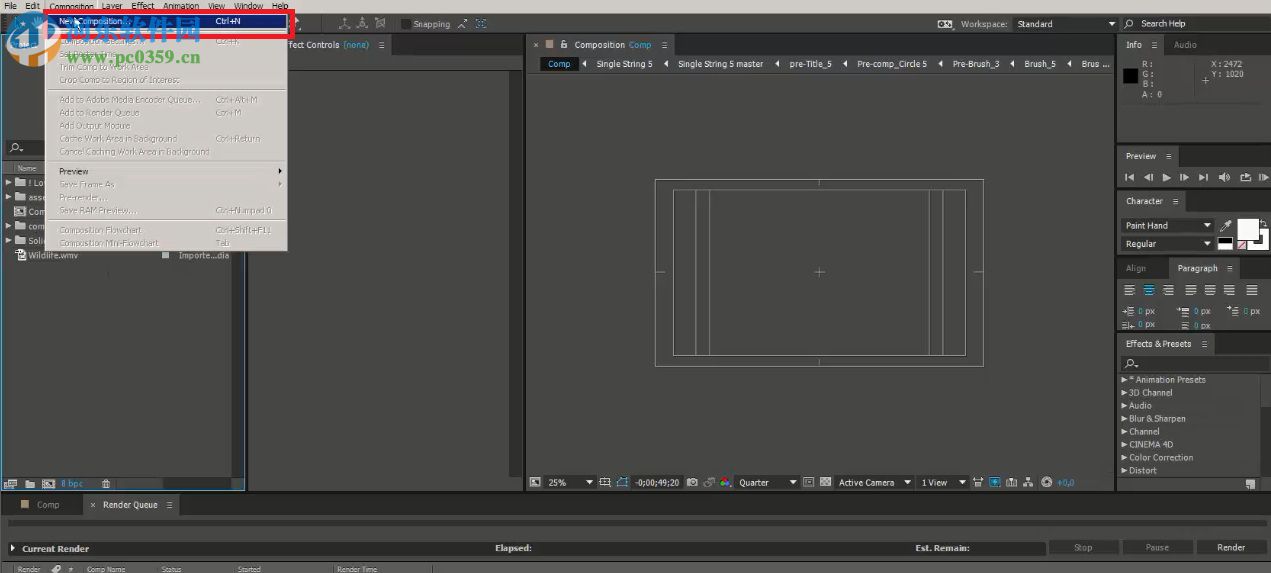Click the current time 0;00;49;20
1271x573 pixels.
point(657,483)
